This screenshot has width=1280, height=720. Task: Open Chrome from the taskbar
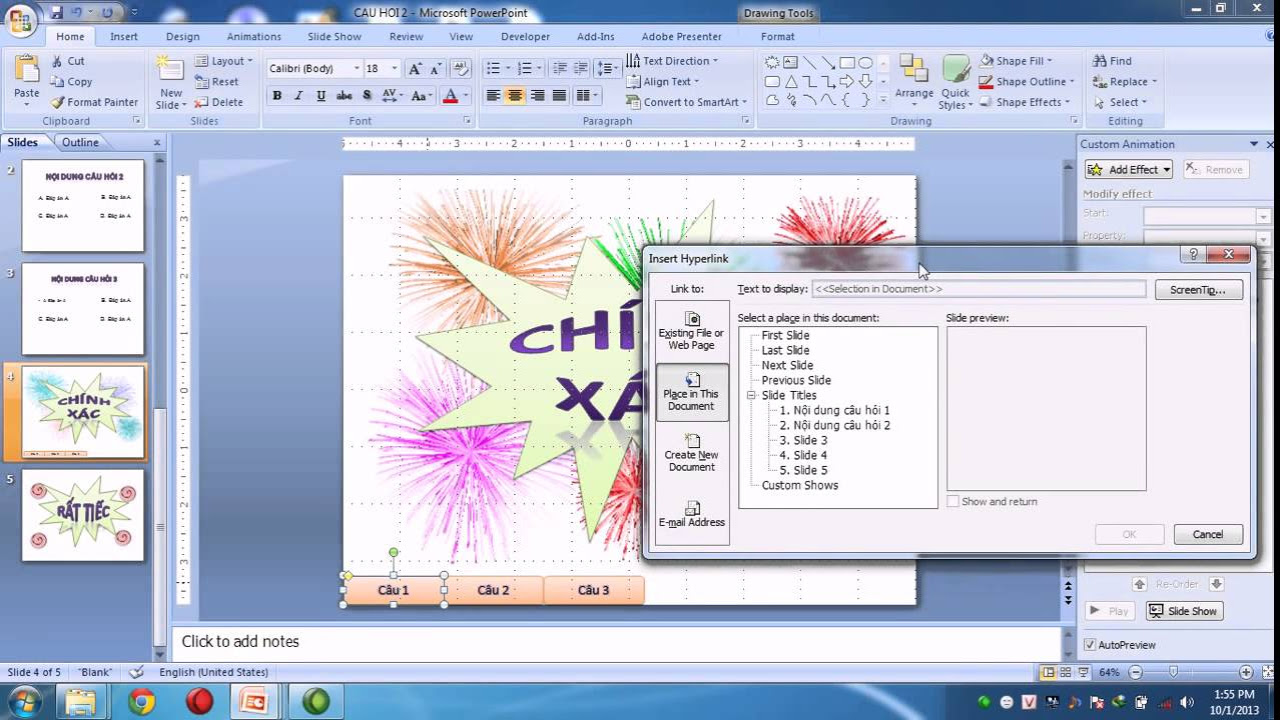(141, 702)
